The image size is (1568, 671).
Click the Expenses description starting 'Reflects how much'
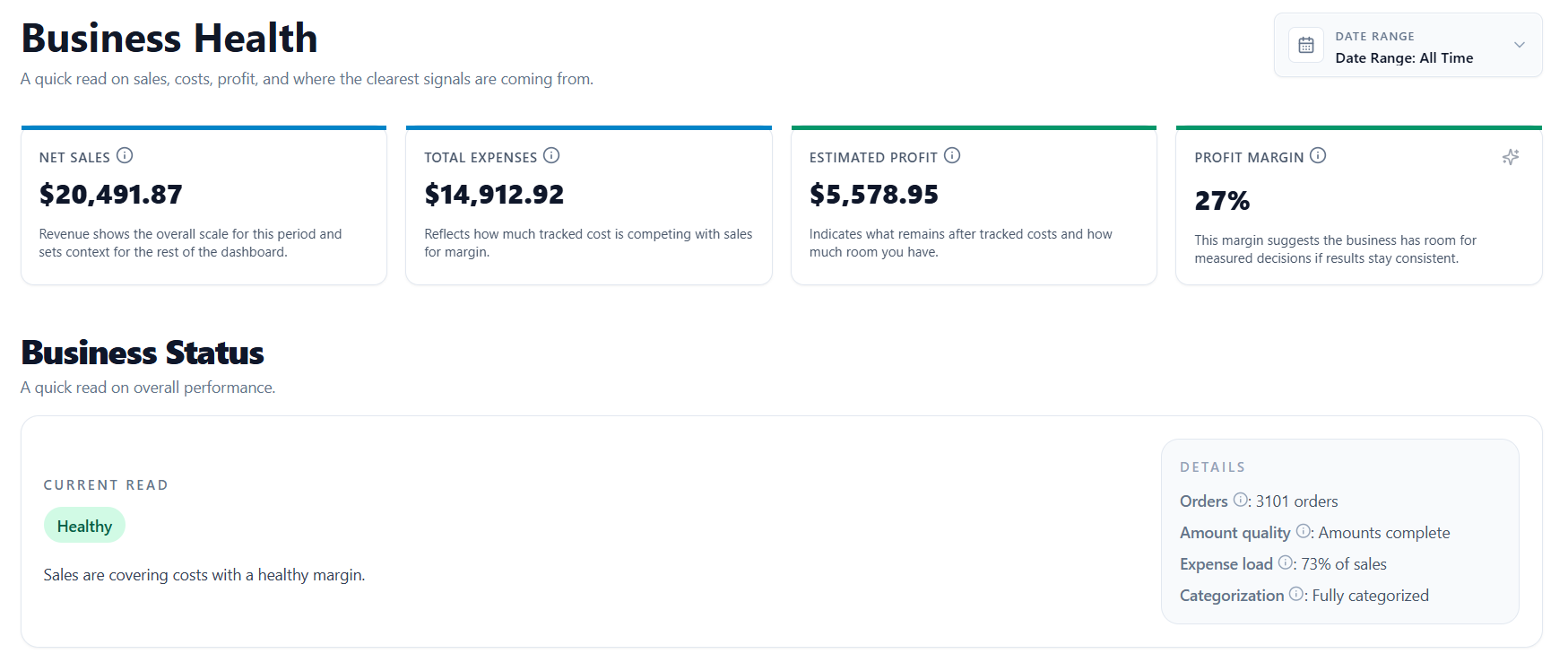(588, 243)
